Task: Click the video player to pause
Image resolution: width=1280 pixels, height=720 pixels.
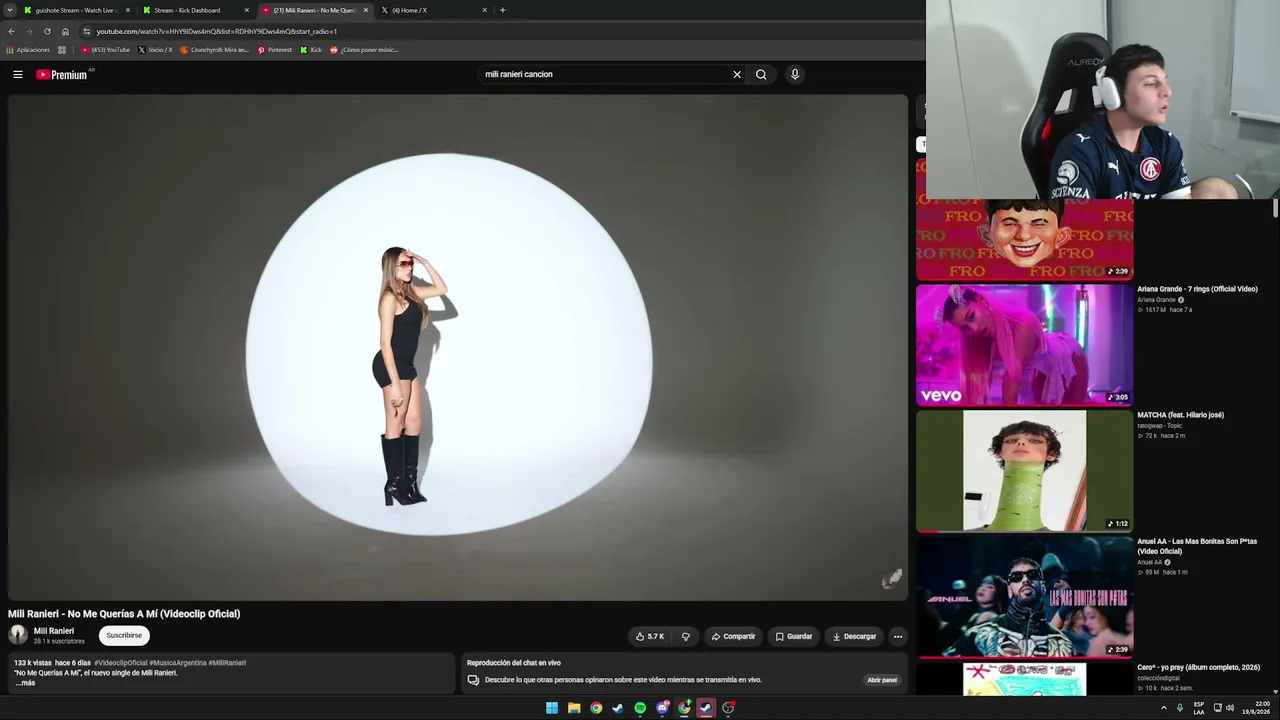Action: (458, 348)
